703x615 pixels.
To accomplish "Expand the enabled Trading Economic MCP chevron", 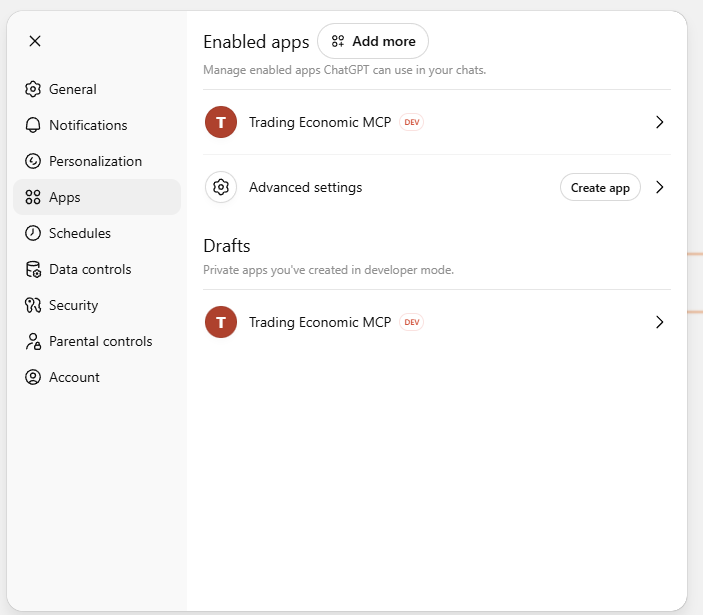I will (660, 122).
